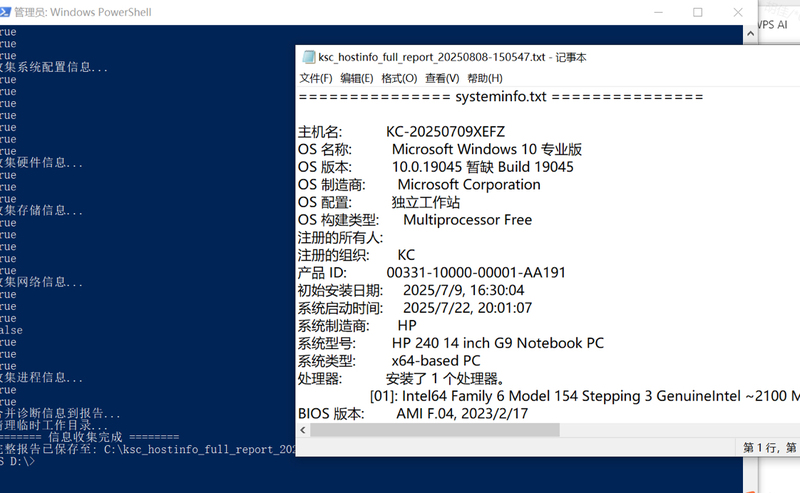
Task: Click the alse output line in PowerShell
Action: point(11,330)
